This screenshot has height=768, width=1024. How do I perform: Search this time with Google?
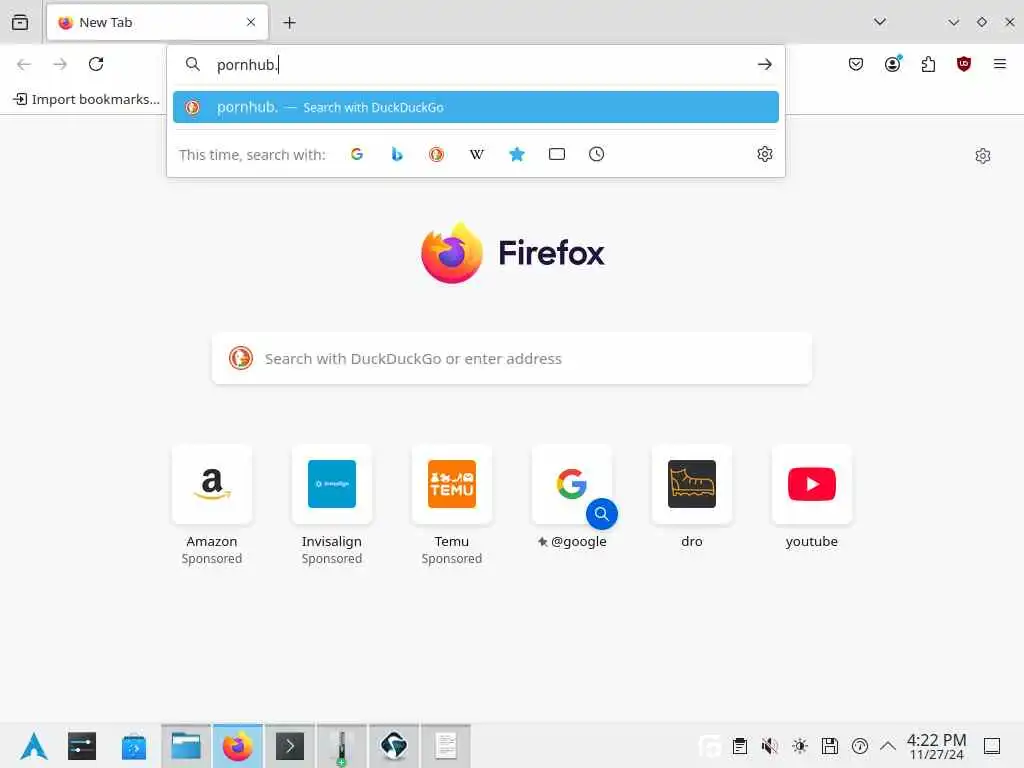[x=357, y=154]
